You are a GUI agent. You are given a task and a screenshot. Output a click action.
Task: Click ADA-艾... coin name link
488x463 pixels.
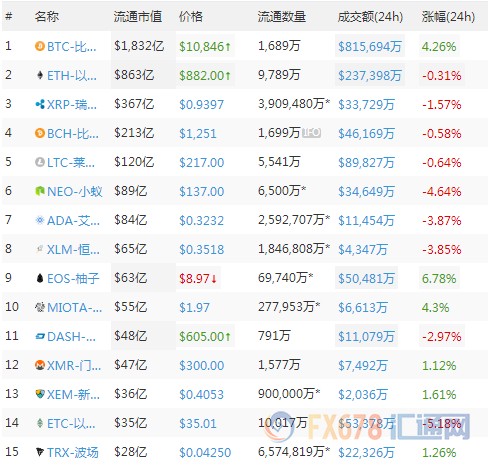pyautogui.click(x=73, y=221)
